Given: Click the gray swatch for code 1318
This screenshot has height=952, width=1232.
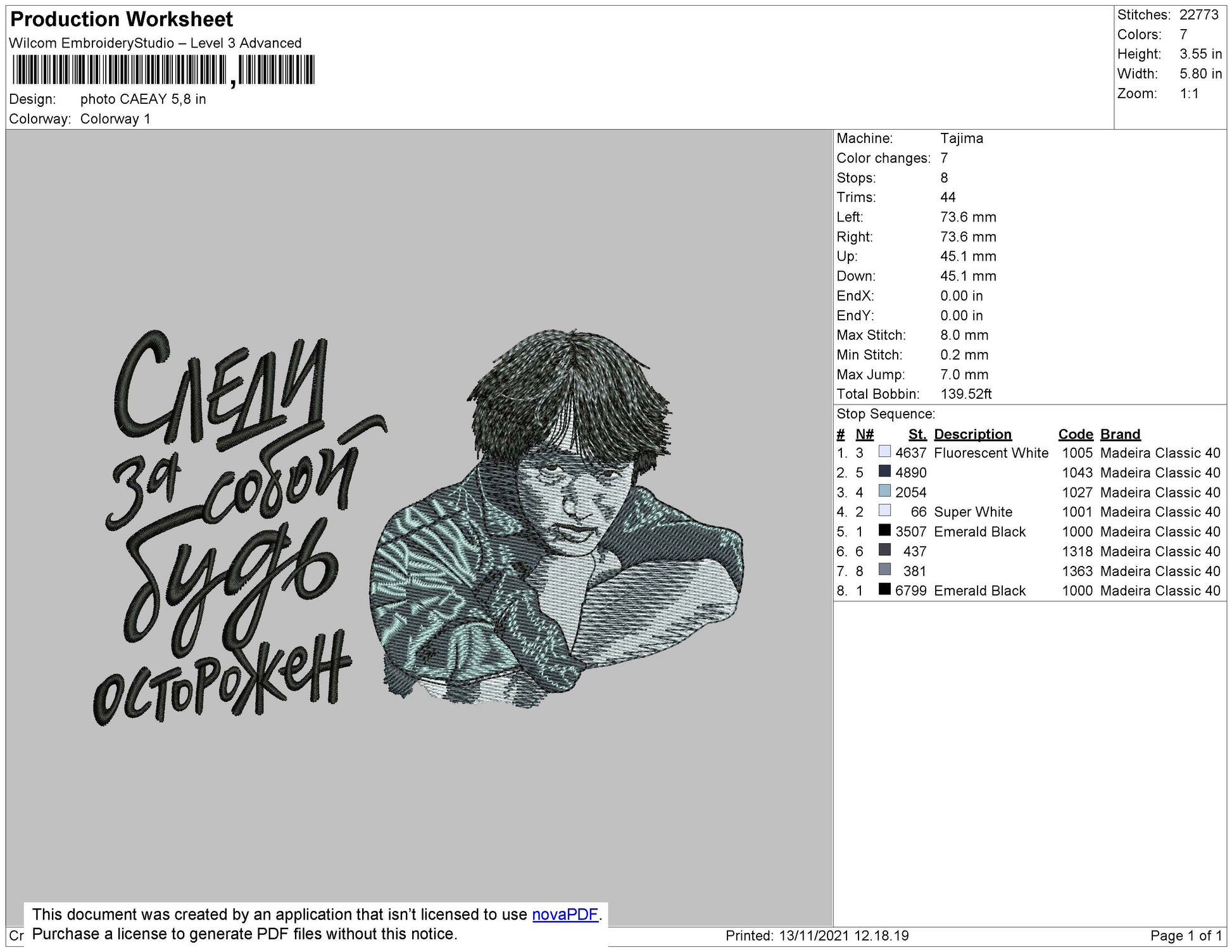Looking at the screenshot, I should tap(884, 550).
